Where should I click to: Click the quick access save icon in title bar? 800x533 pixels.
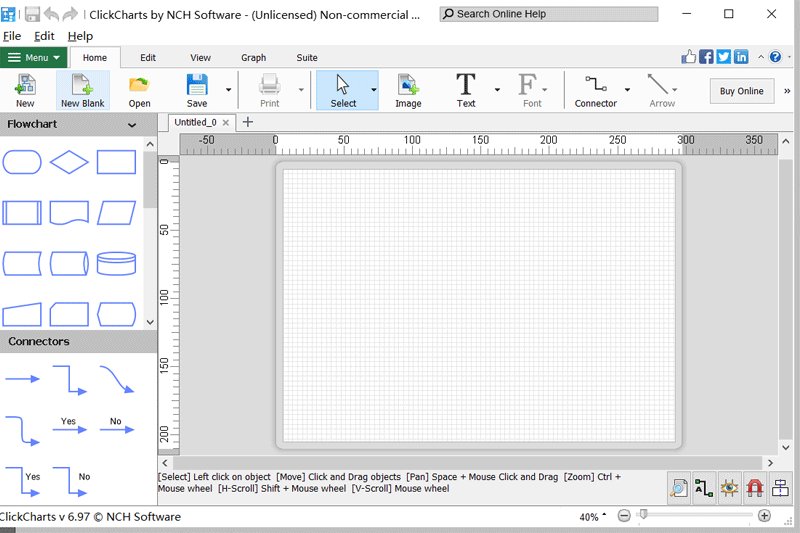pos(32,14)
